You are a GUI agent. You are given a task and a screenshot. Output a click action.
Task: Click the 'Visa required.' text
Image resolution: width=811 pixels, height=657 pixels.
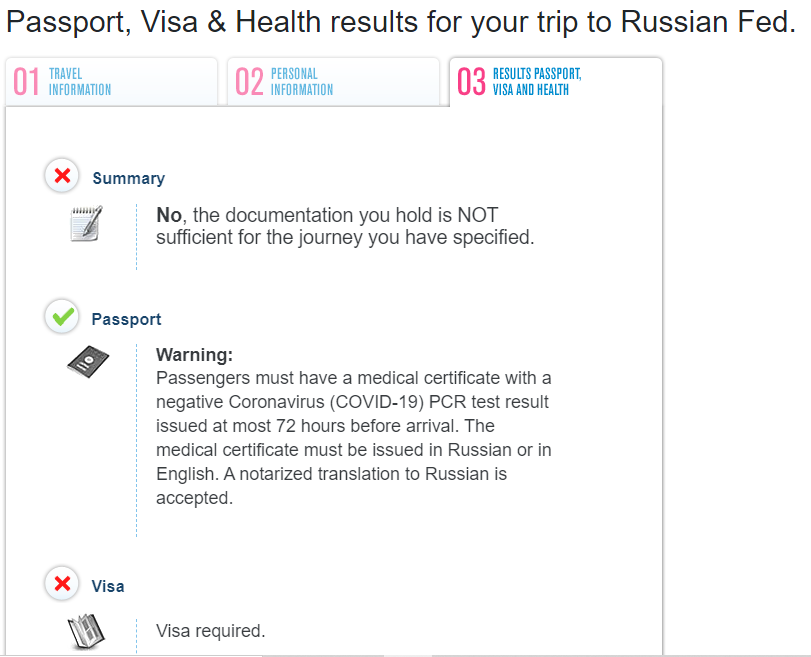[211, 631]
